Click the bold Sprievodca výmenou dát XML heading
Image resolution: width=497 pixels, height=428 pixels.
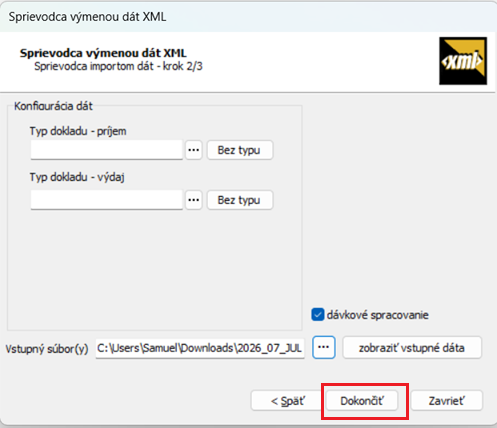pos(103,53)
